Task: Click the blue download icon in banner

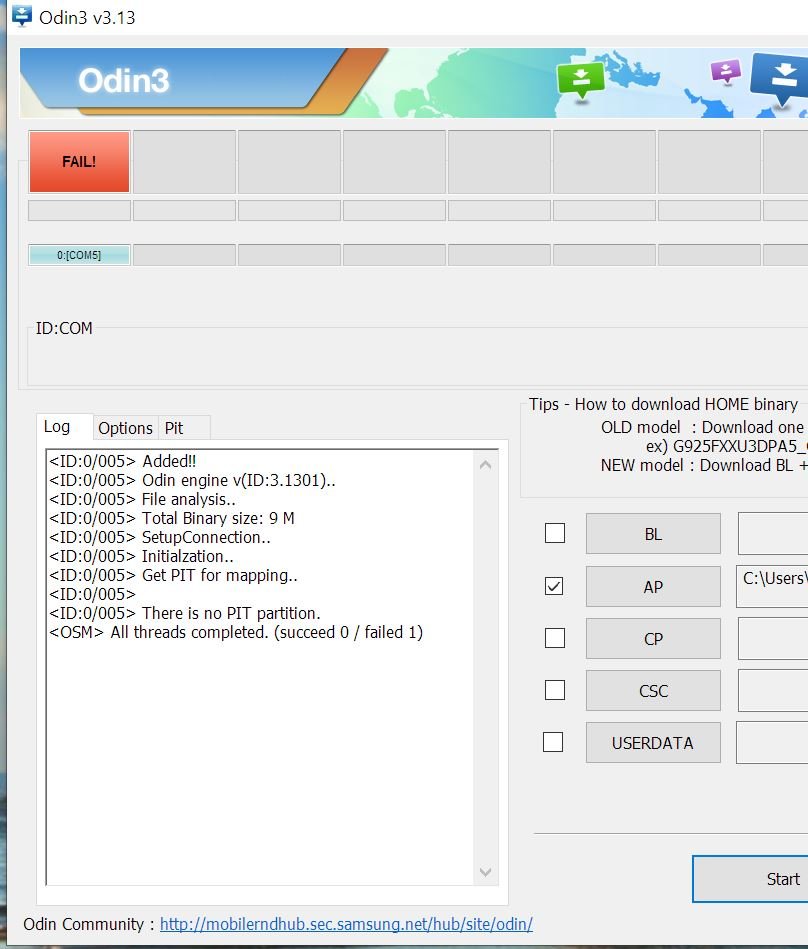Action: 780,80
